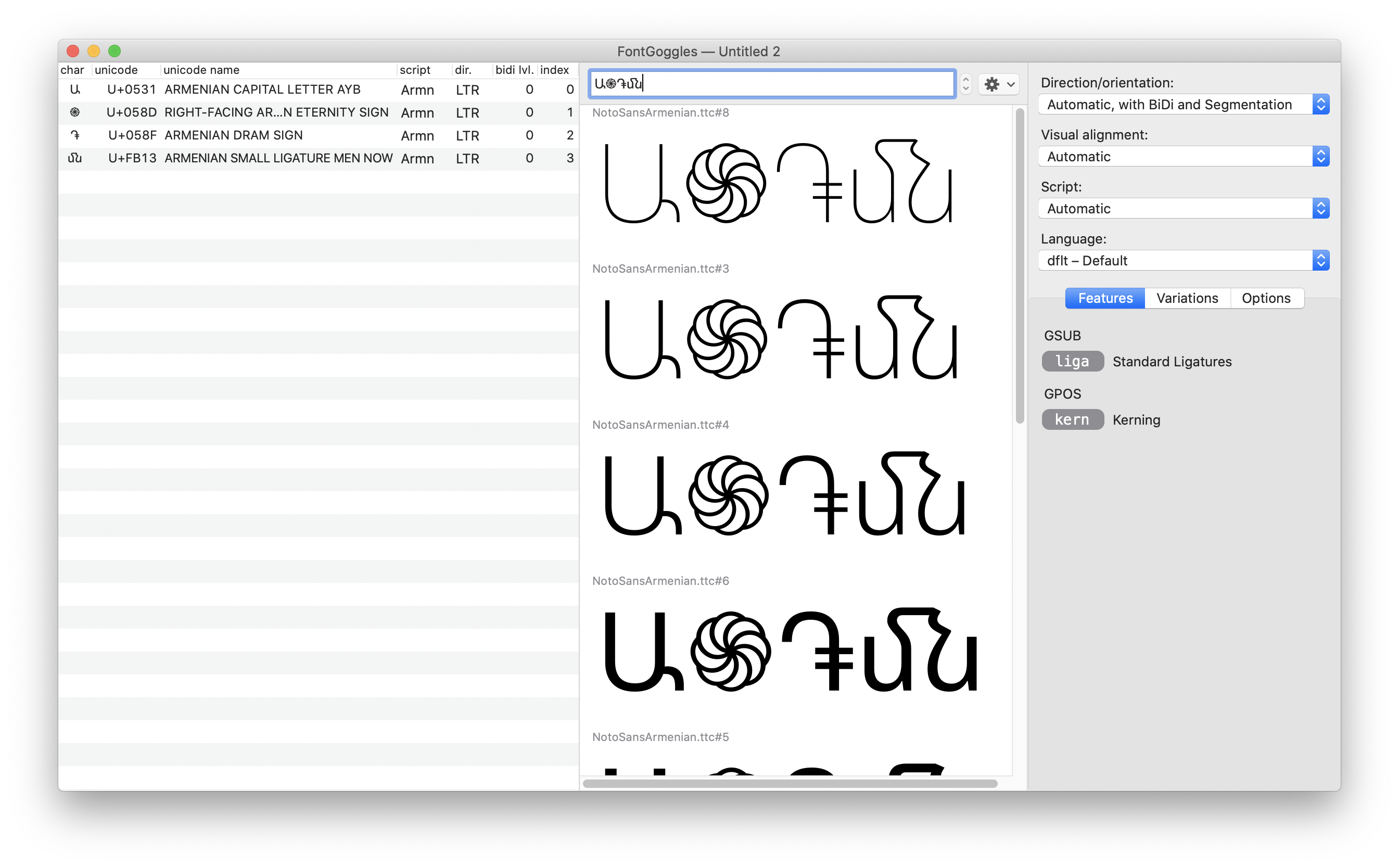The height and width of the screenshot is (868, 1399).
Task: Open the Script dropdown
Action: point(1183,208)
